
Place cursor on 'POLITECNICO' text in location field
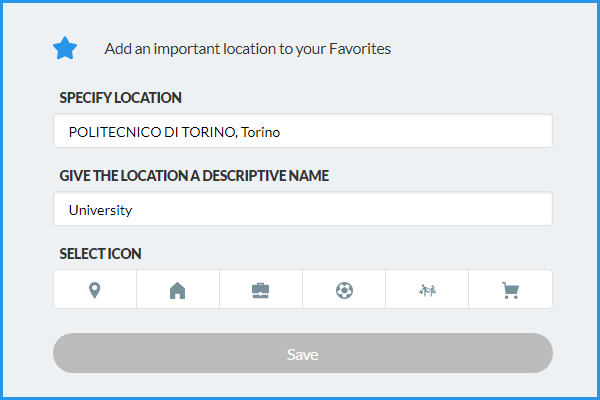110,131
